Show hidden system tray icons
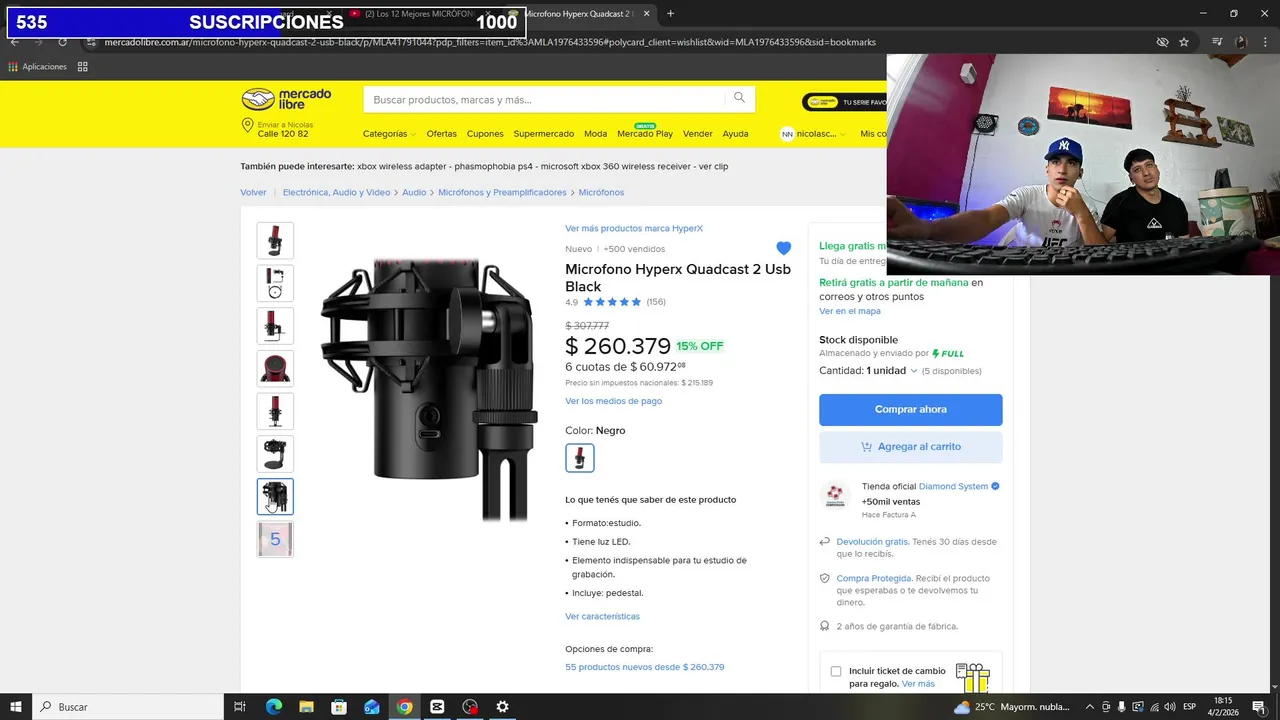 (x=1090, y=707)
